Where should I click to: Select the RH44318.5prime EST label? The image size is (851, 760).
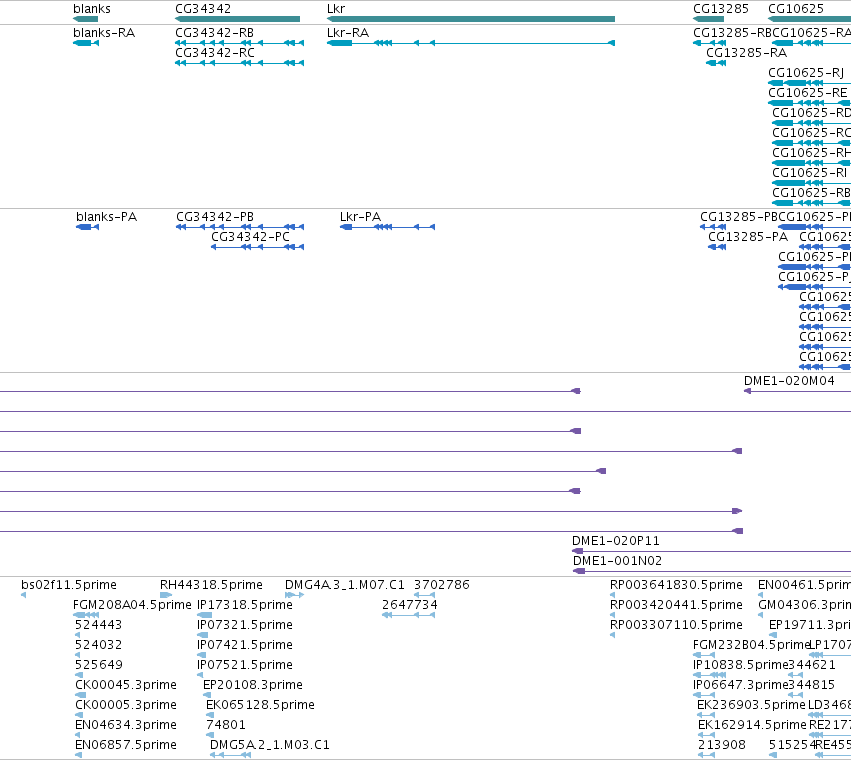[211, 585]
